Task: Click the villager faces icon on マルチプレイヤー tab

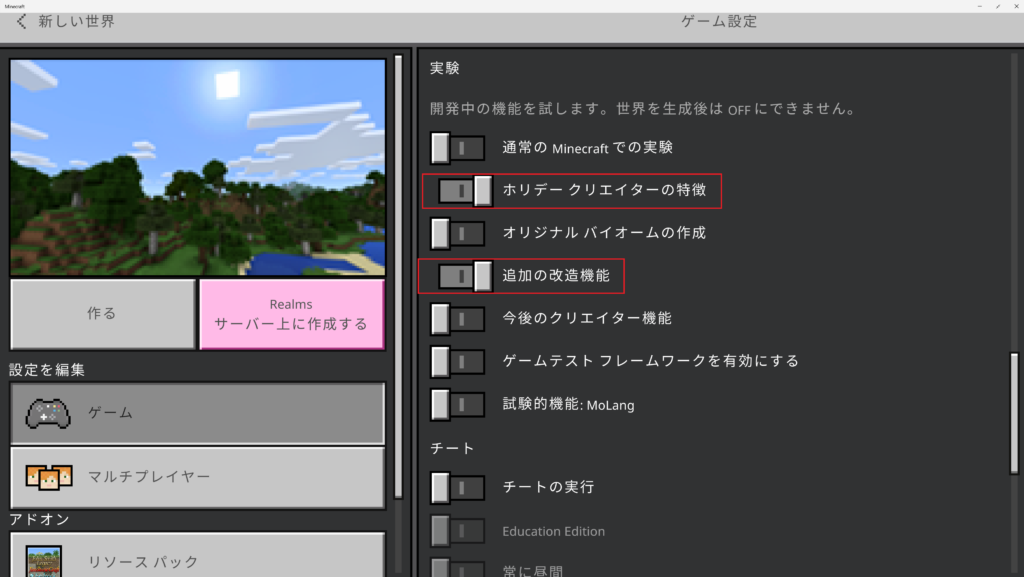Action: 47,478
